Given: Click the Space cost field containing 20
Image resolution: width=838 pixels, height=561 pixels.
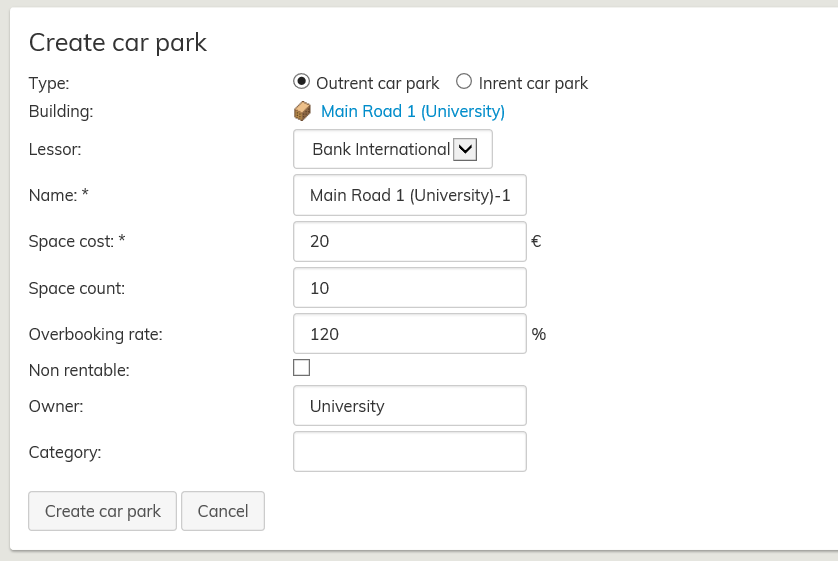Looking at the screenshot, I should tap(410, 241).
